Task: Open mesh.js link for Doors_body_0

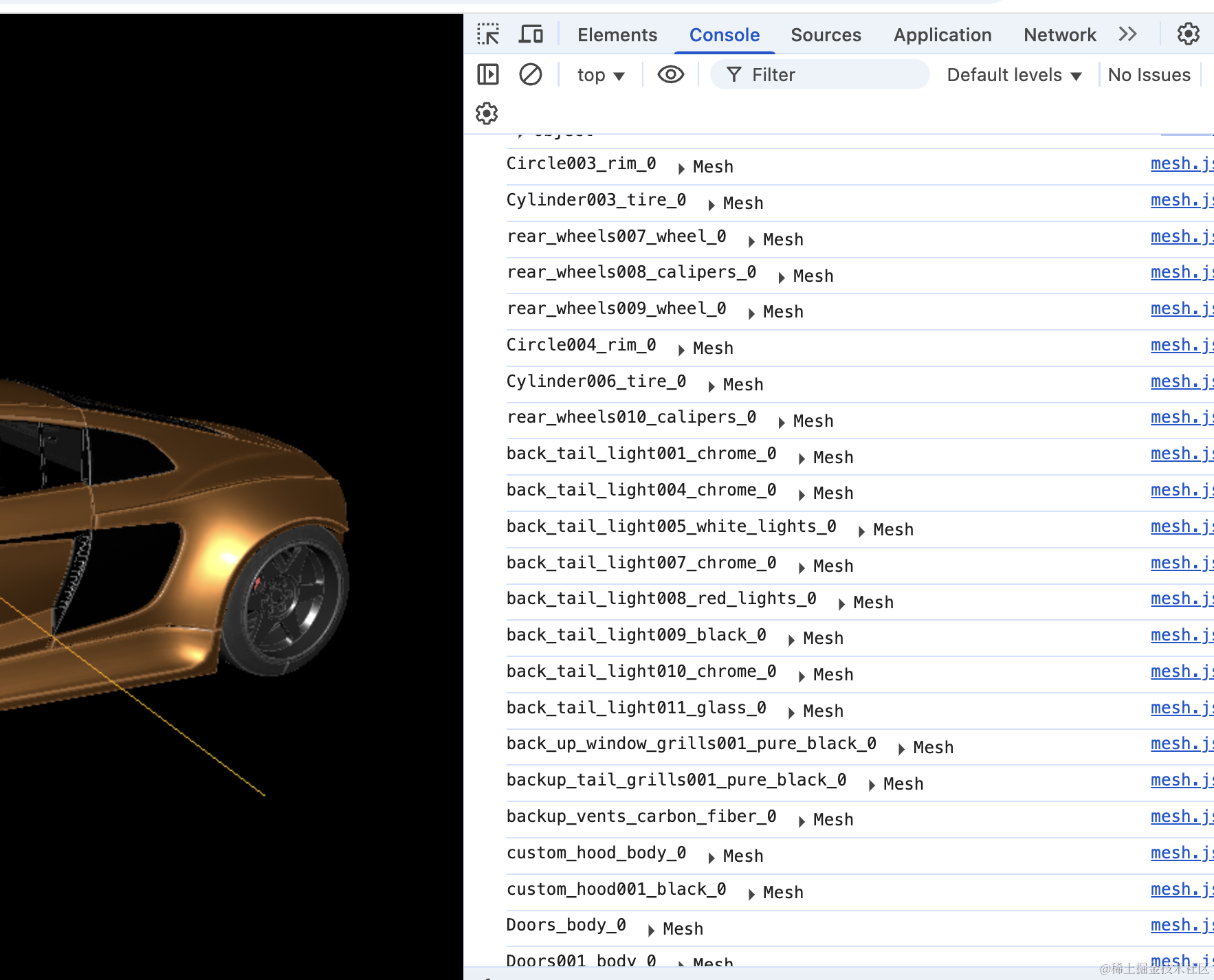Action: coord(1182,926)
